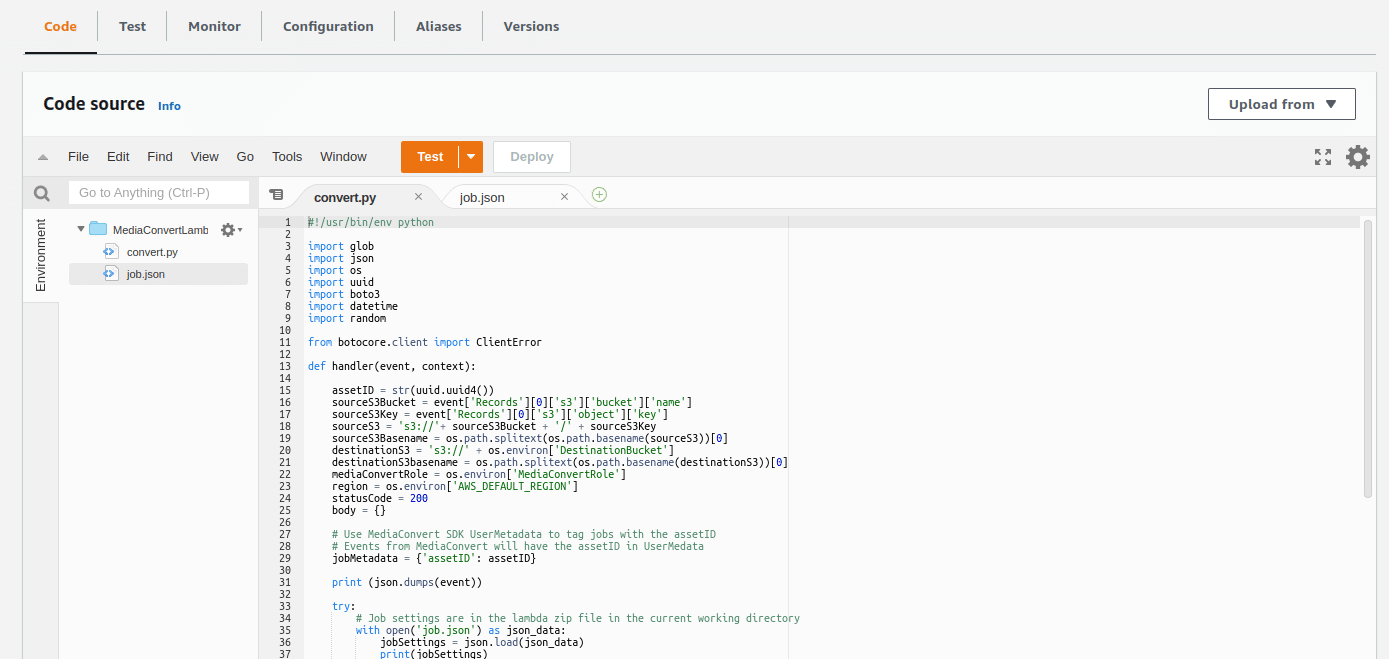This screenshot has height=659, width=1389.
Task: Close the job.json tab
Action: click(x=564, y=197)
